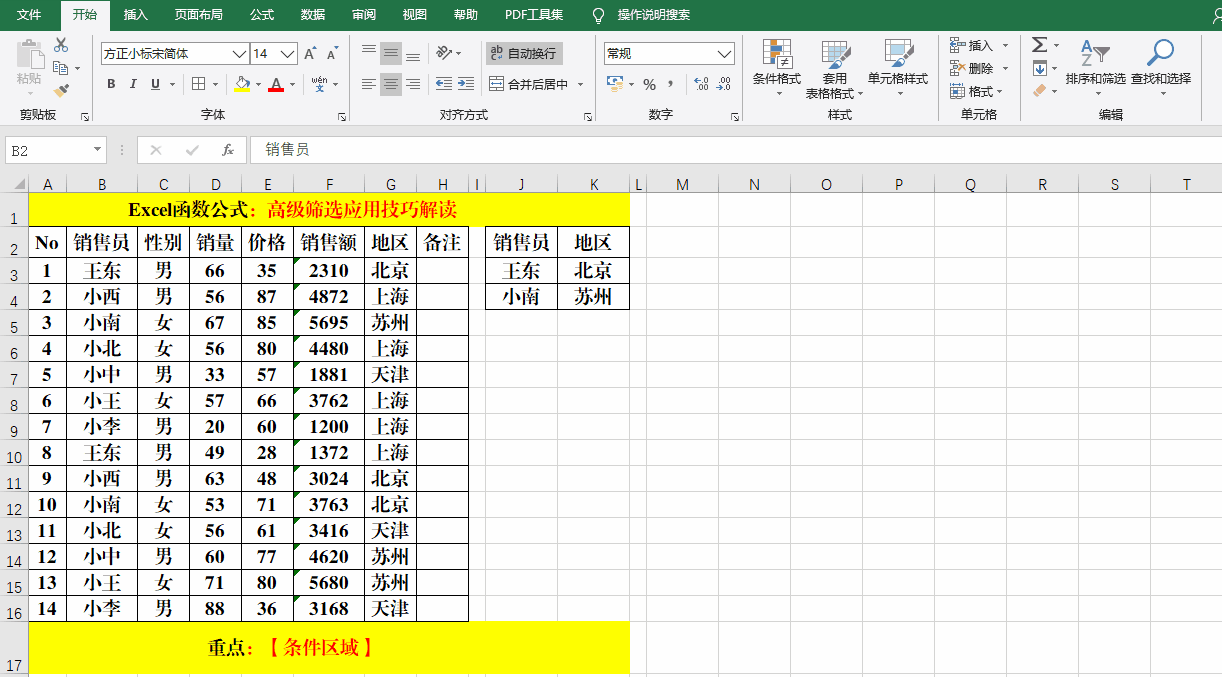
Task: Select the 格式刷 format painter
Action: coord(60,91)
